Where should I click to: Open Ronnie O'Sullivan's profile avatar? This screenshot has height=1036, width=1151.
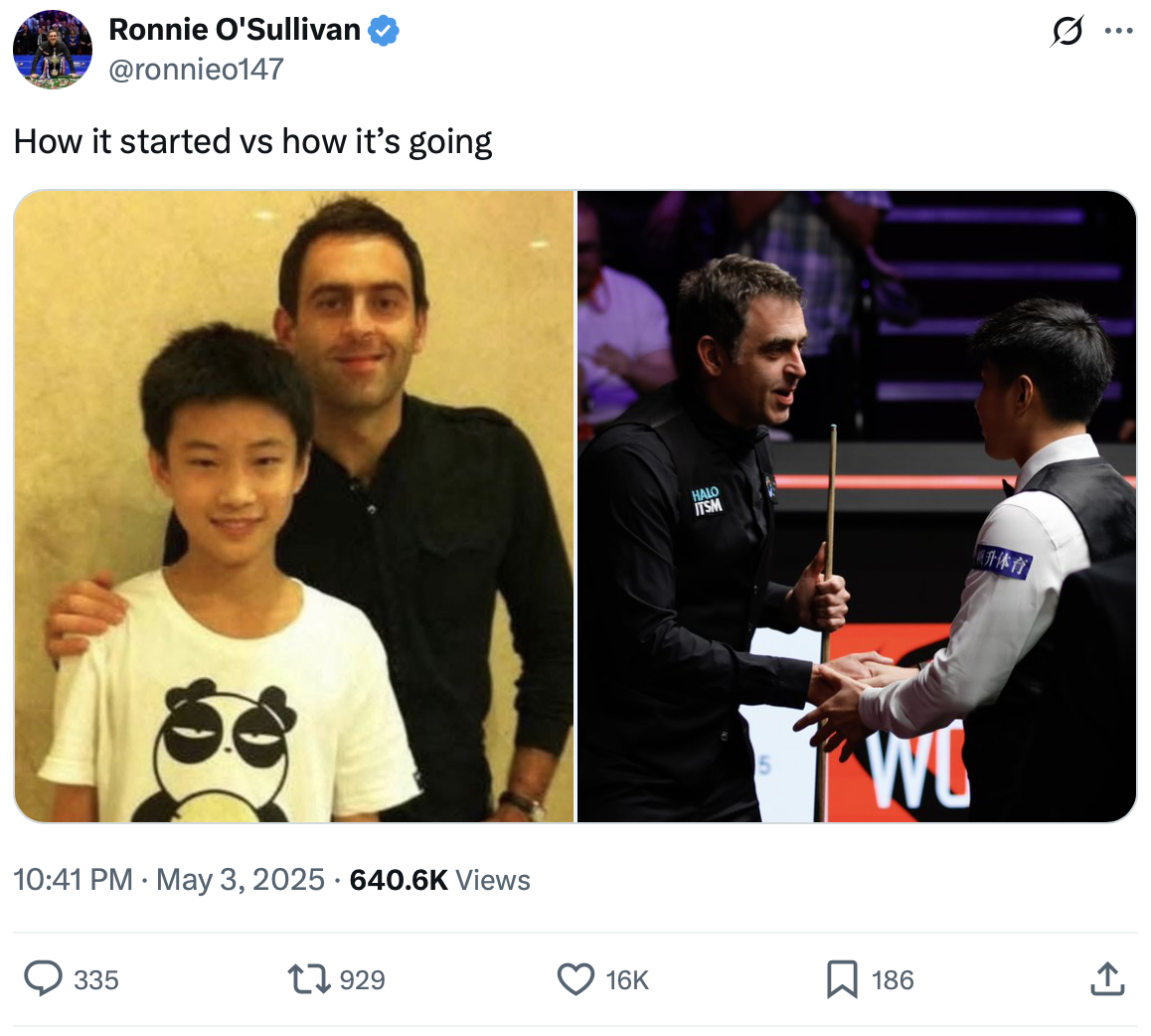53,50
